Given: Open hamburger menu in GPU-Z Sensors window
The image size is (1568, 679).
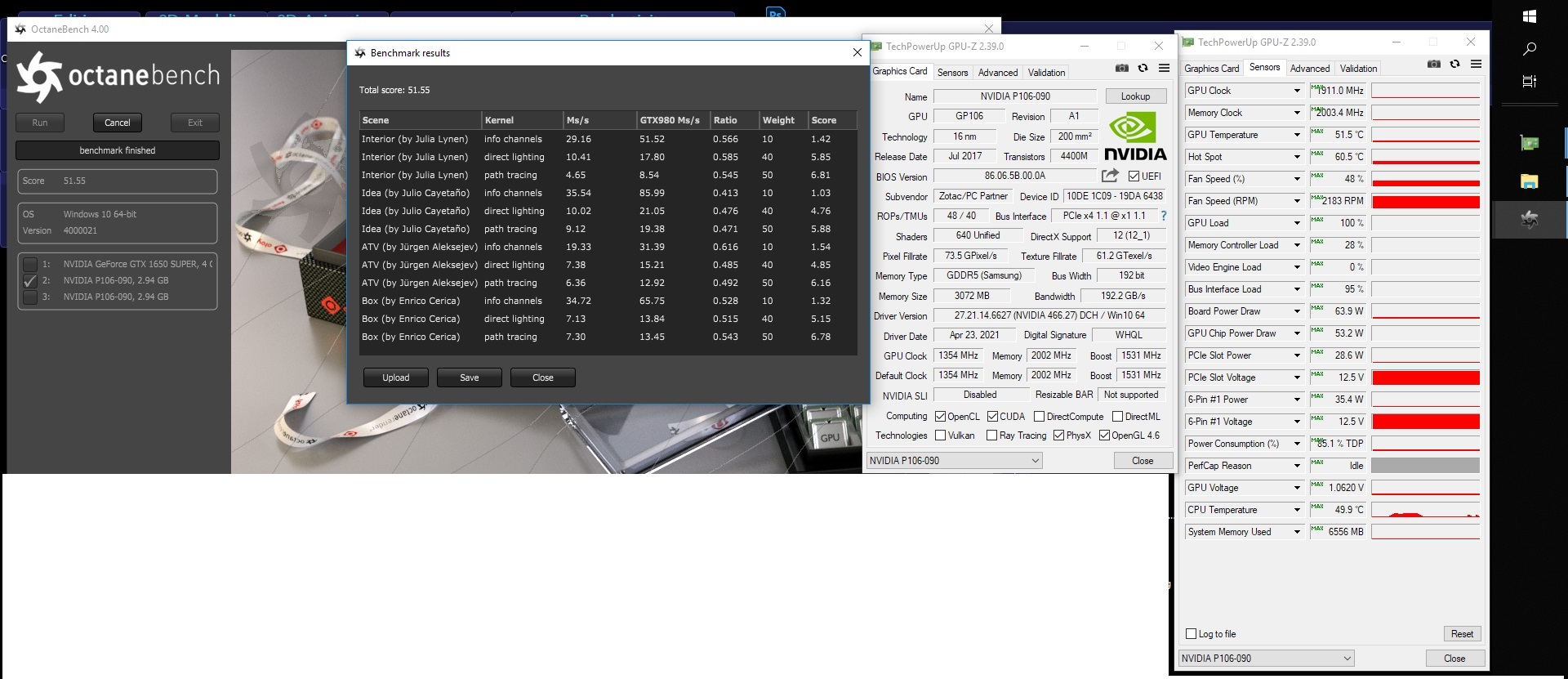Looking at the screenshot, I should pyautogui.click(x=1476, y=64).
